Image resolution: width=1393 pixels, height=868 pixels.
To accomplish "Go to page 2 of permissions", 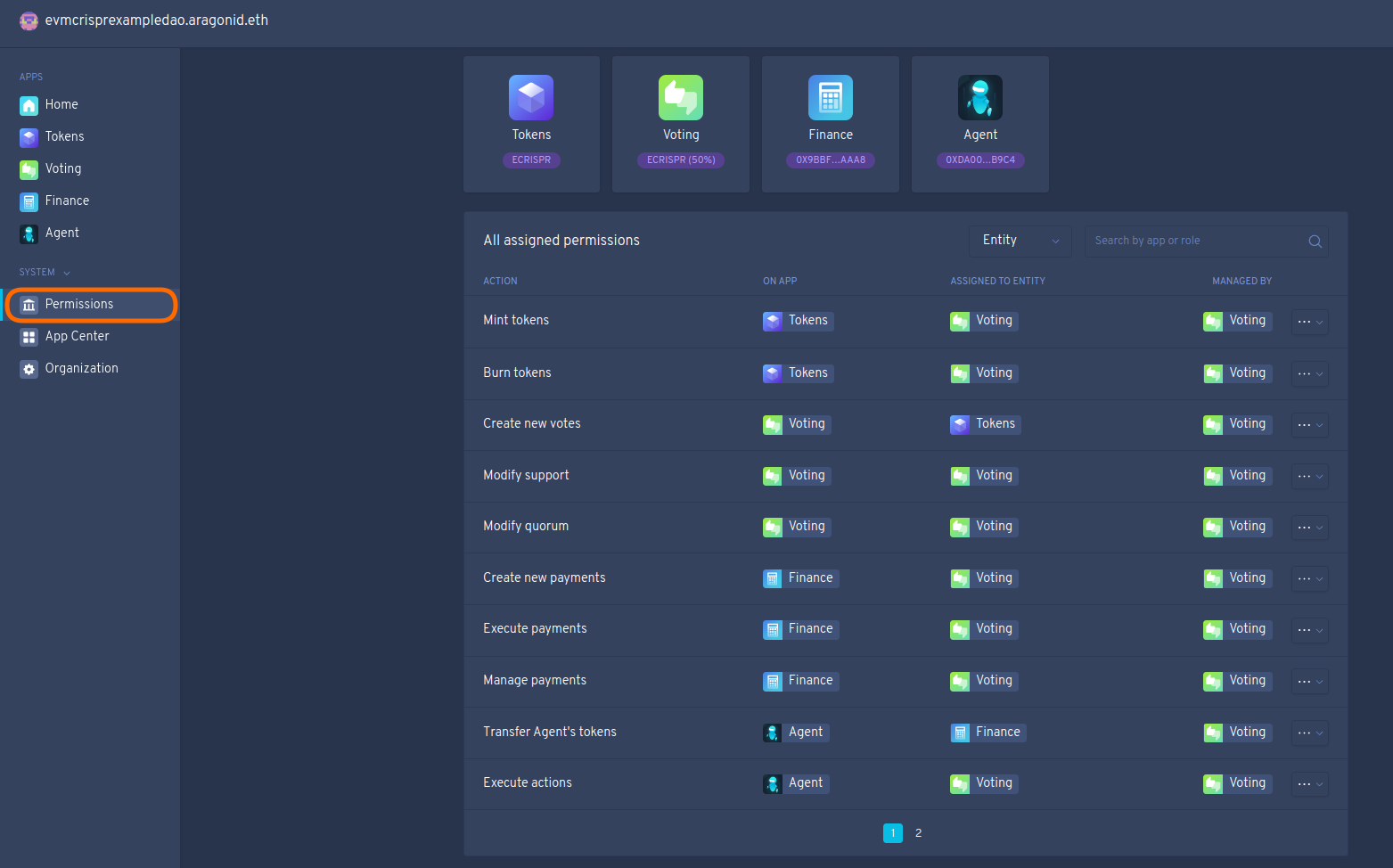I will tap(918, 833).
